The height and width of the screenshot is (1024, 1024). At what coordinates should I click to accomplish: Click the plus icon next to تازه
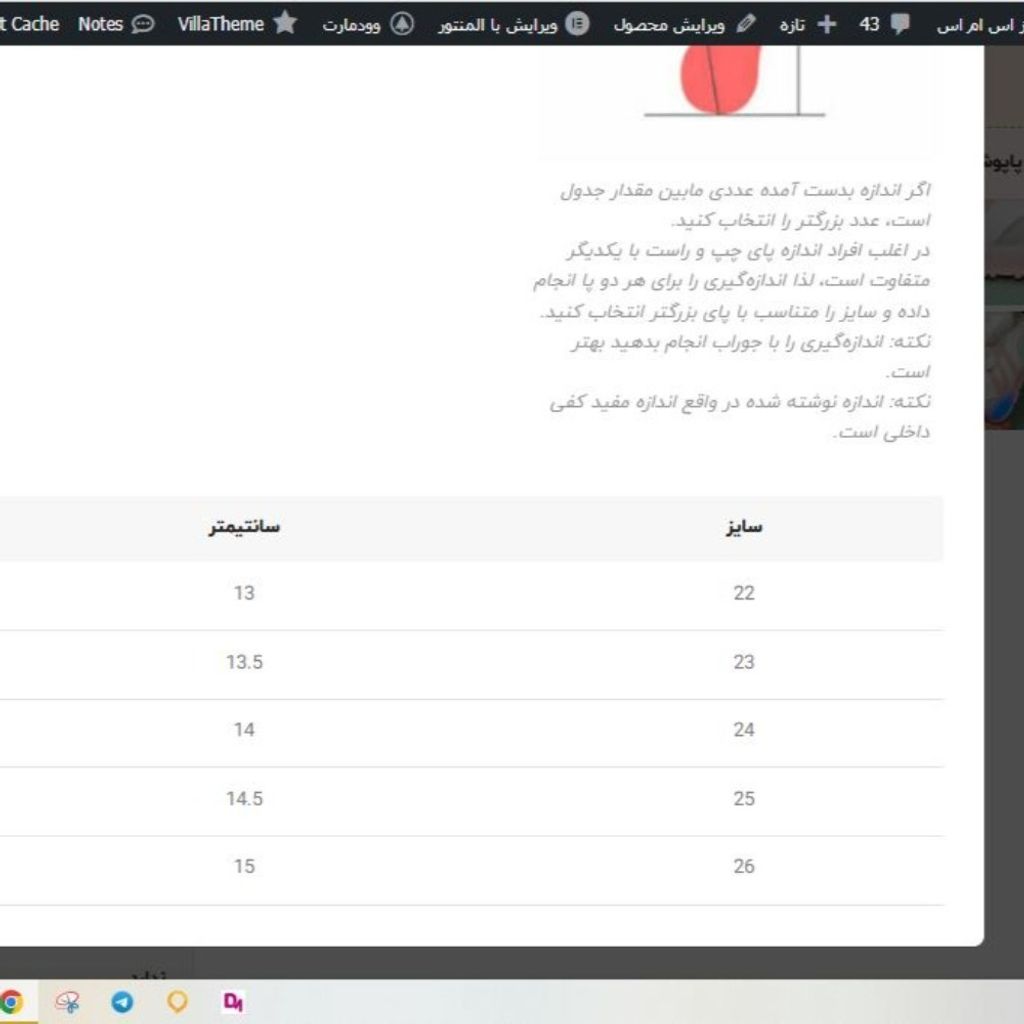click(826, 23)
